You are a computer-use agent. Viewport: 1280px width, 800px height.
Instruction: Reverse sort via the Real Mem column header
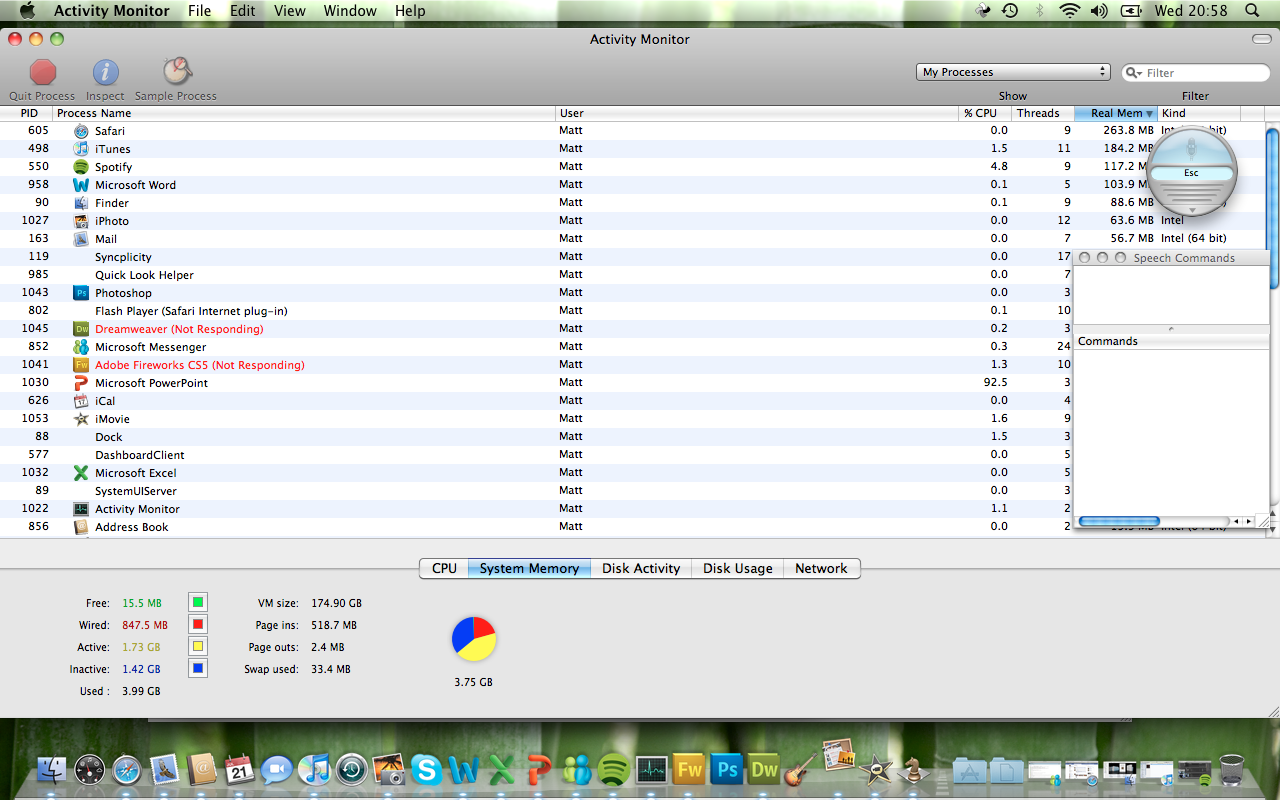click(1116, 113)
